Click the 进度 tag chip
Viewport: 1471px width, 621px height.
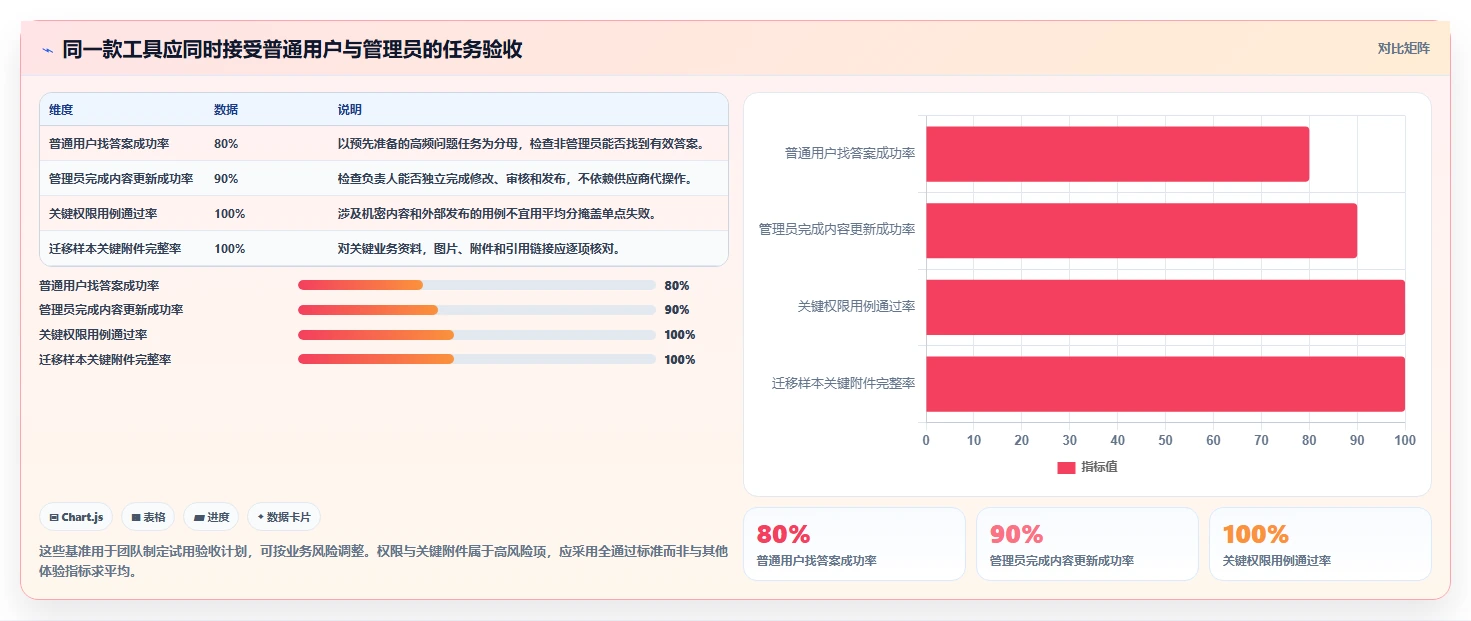click(211, 517)
